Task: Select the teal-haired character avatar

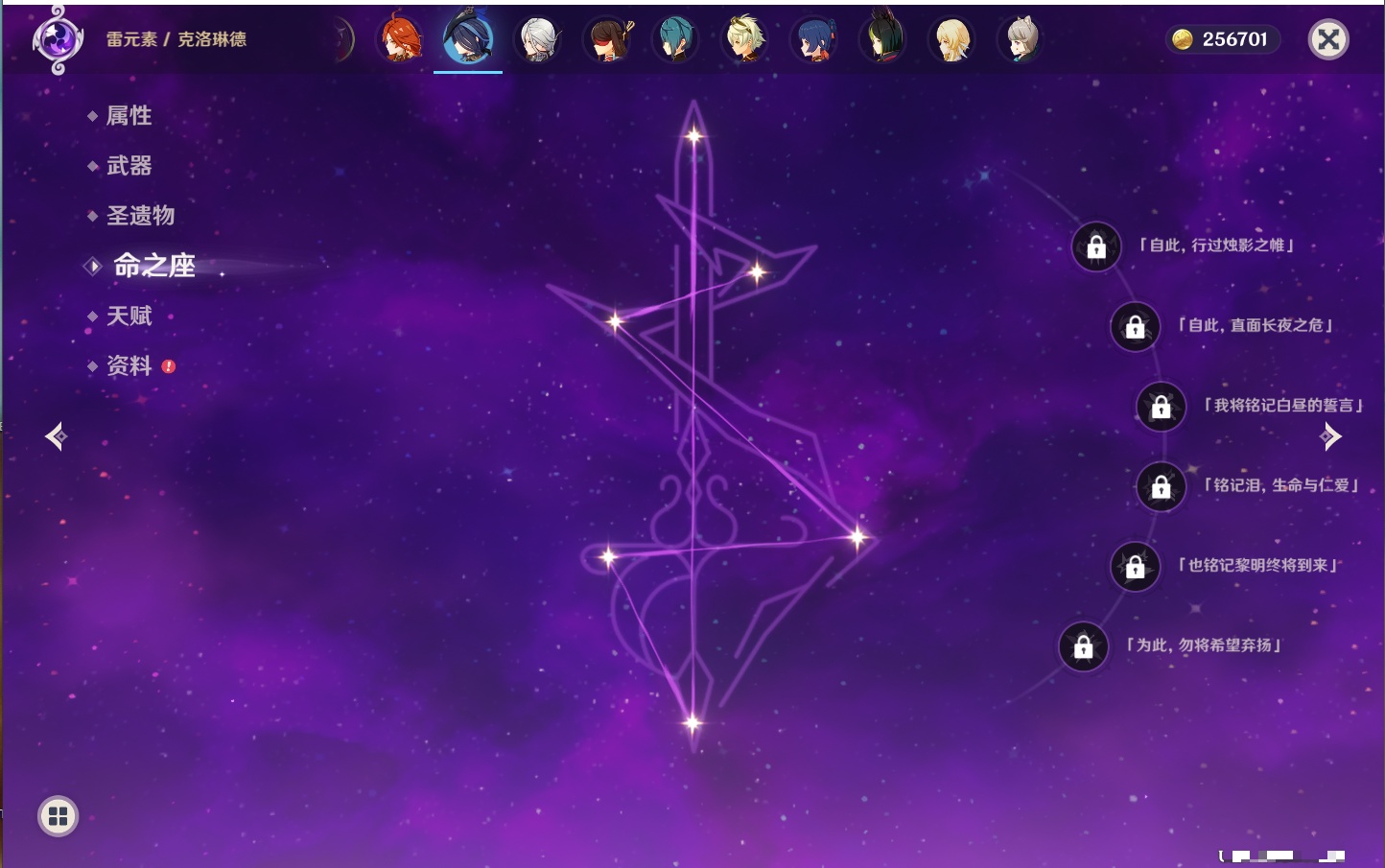Action: point(675,38)
